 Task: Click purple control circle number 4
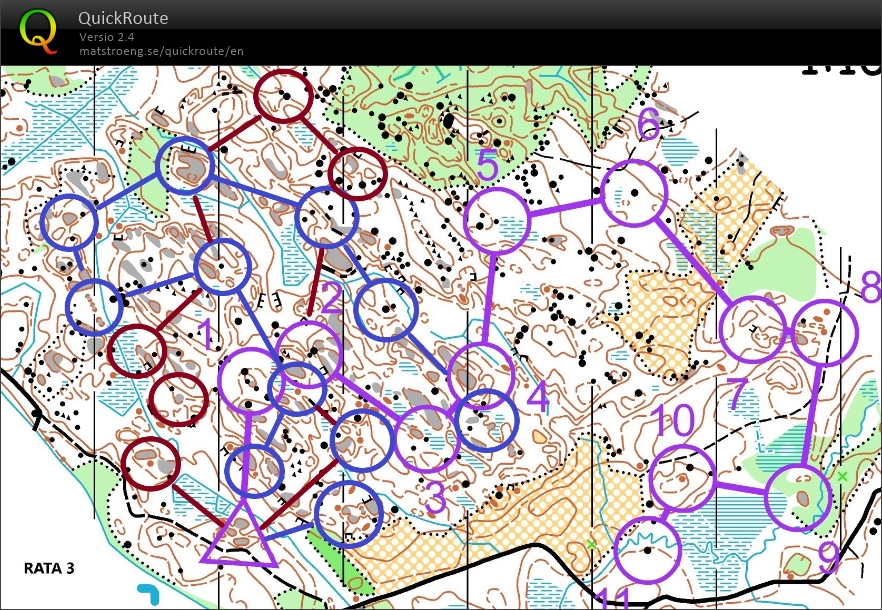(481, 373)
